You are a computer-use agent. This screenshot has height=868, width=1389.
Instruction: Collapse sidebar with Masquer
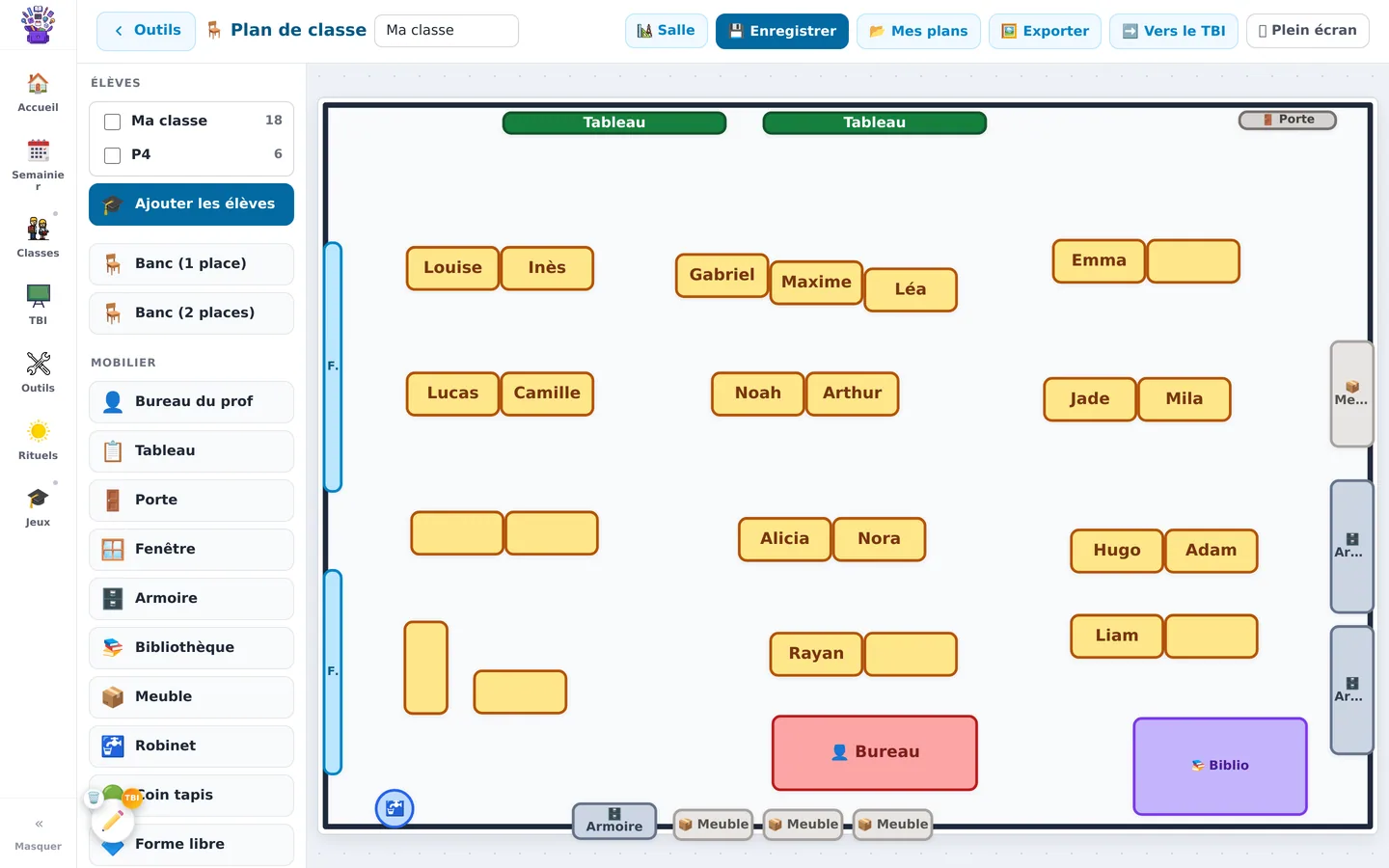pyautogui.click(x=39, y=834)
